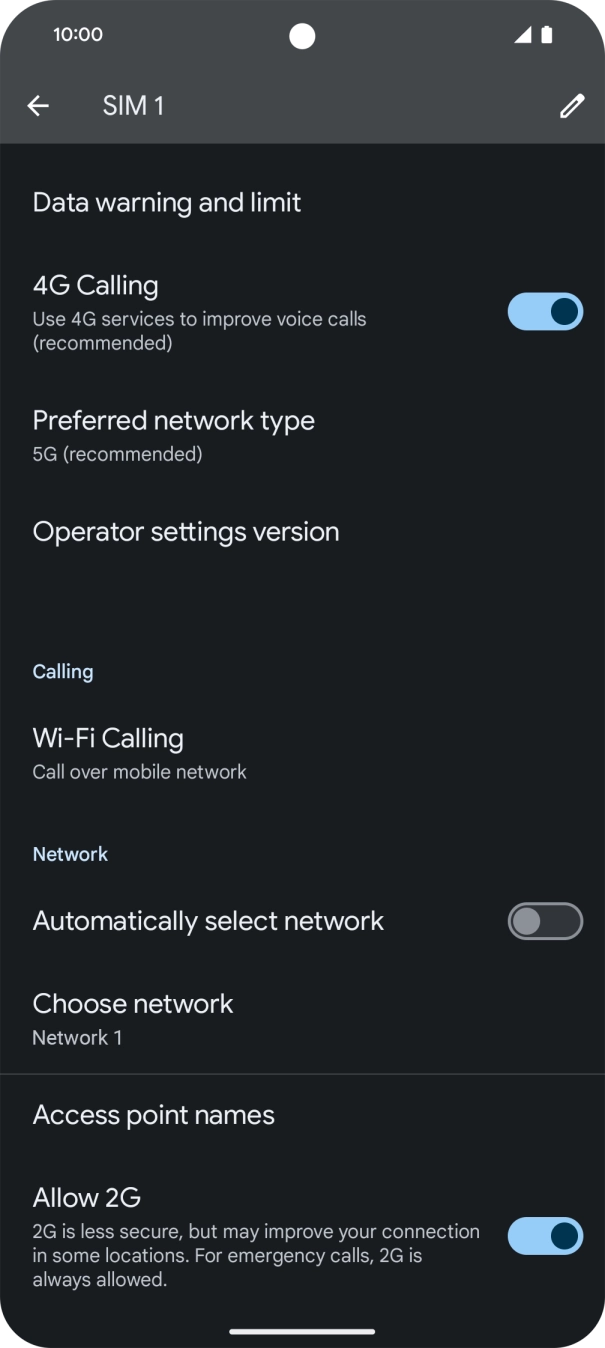Screen dimensions: 605x1348
Task: Select the Calling section header
Action: 62,671
